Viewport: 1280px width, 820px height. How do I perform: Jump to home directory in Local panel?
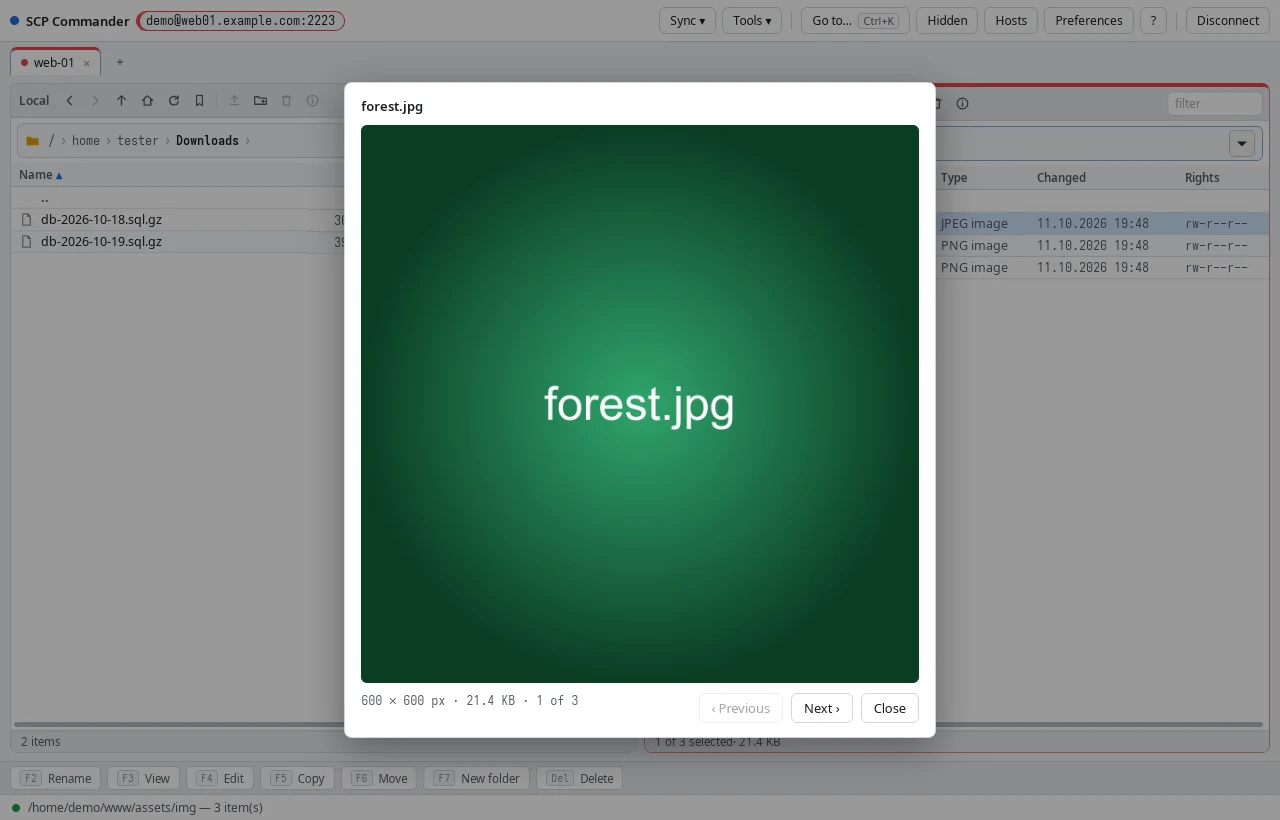pos(148,101)
